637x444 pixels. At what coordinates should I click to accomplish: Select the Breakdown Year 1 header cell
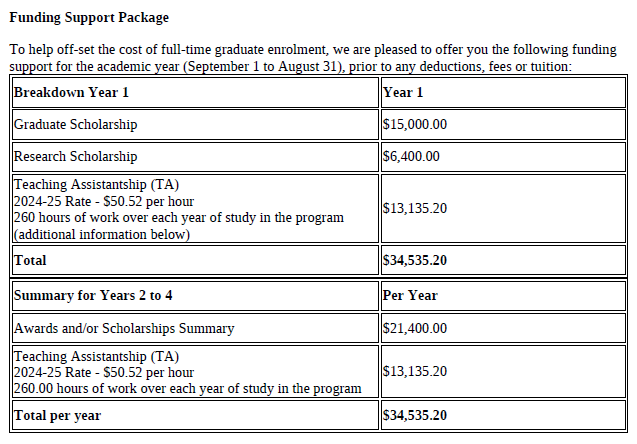pos(195,93)
